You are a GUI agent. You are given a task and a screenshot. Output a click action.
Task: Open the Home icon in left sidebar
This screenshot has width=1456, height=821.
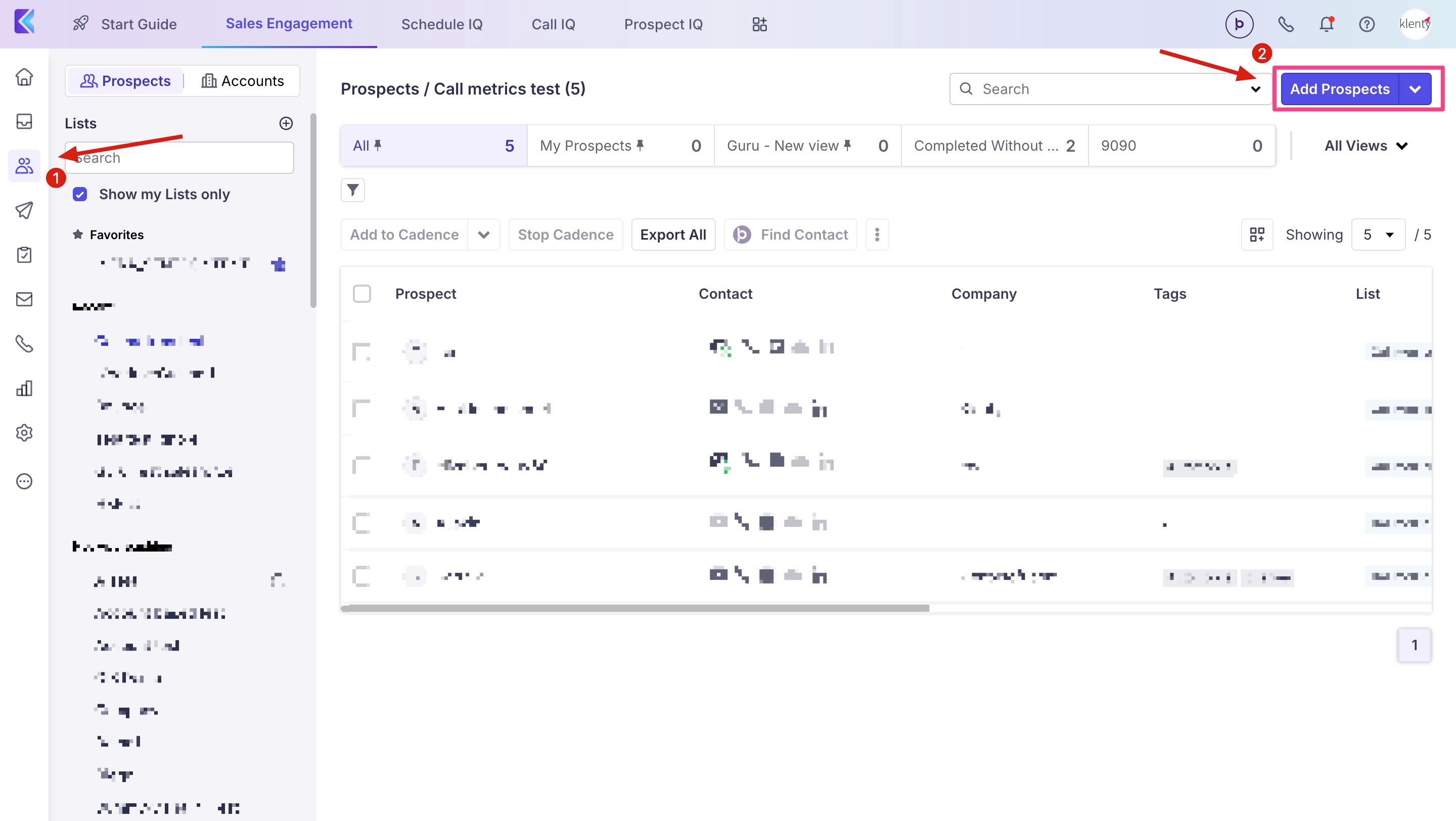[24, 77]
